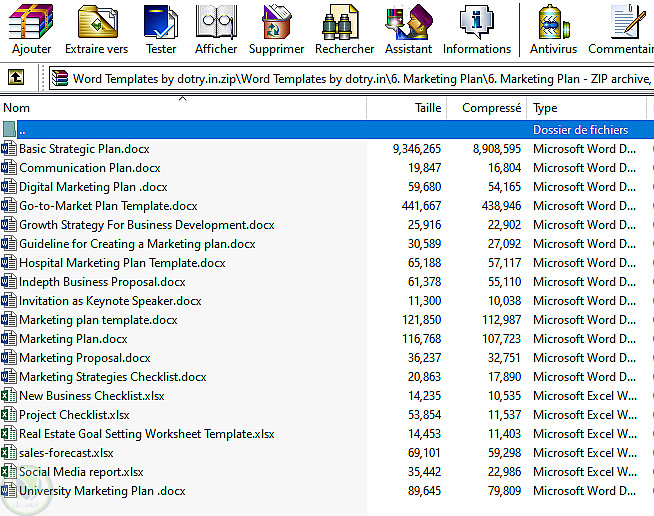Click the Commentaire toolbar icon
The height and width of the screenshot is (516, 654).
click(x=630, y=21)
